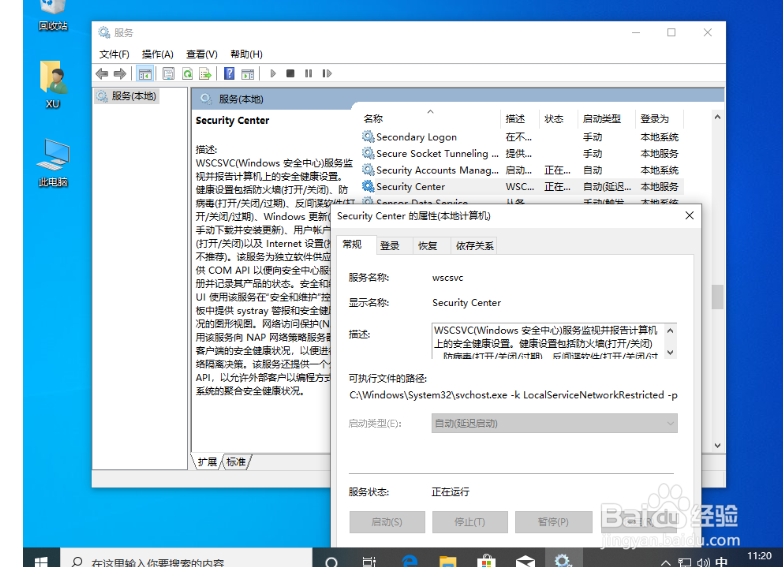Open the 启动类型 dropdown
The width and height of the screenshot is (783, 567).
click(554, 423)
